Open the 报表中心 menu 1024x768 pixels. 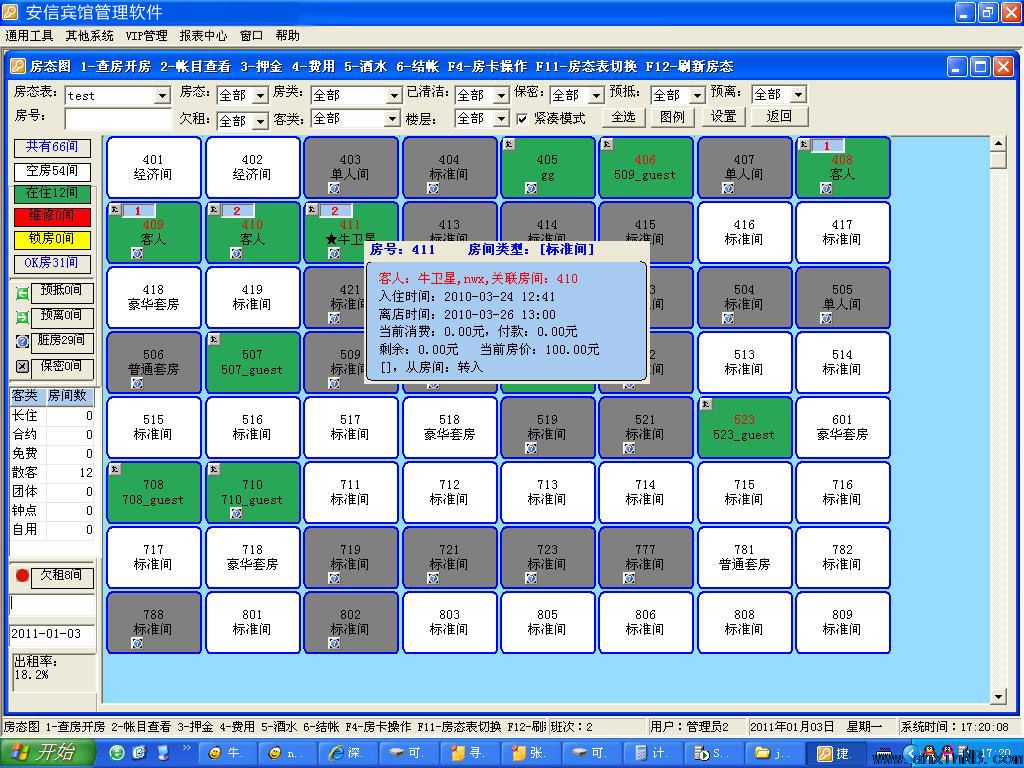[203, 36]
